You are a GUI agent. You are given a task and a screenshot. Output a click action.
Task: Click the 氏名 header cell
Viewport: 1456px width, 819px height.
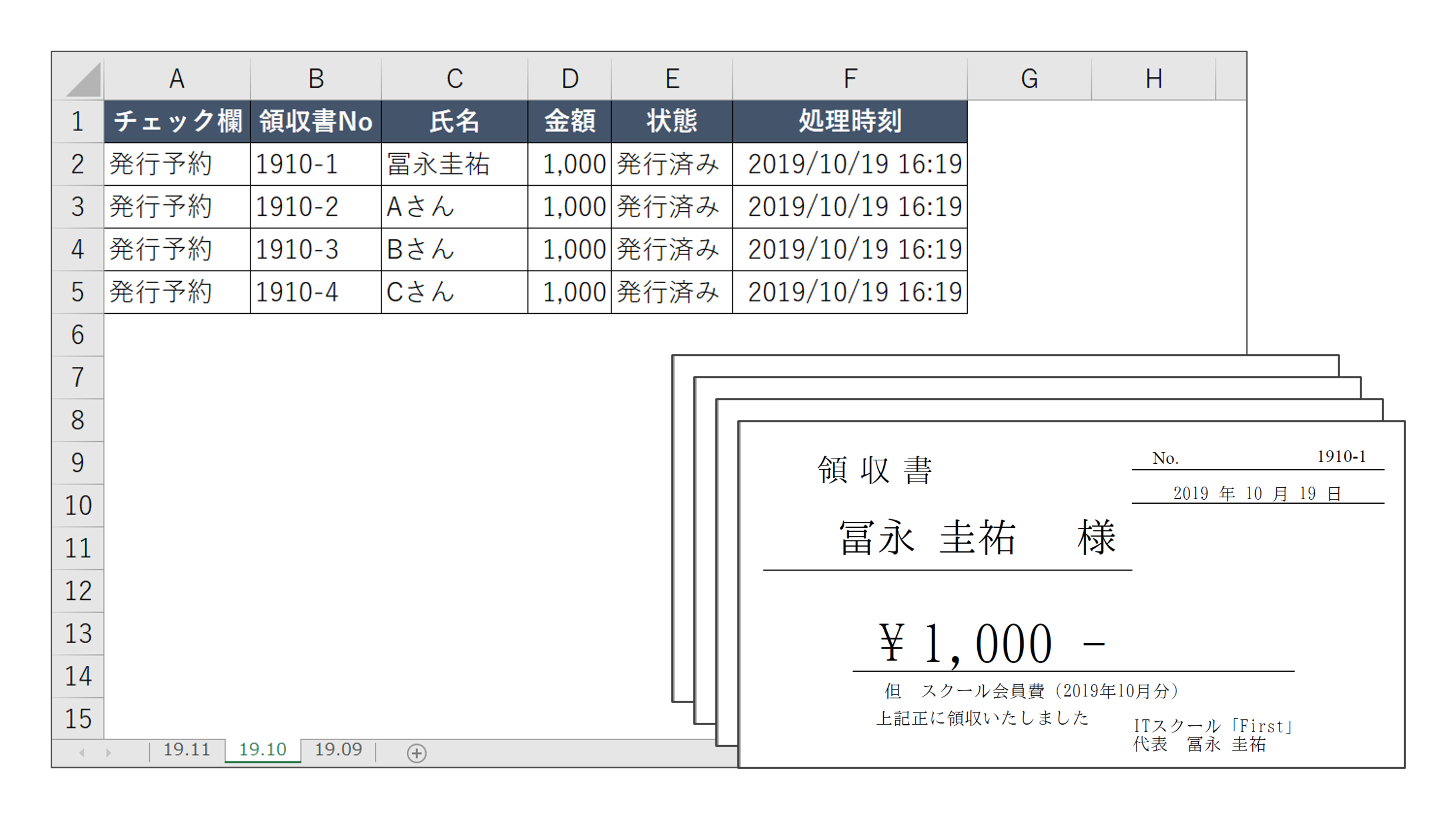click(x=454, y=122)
